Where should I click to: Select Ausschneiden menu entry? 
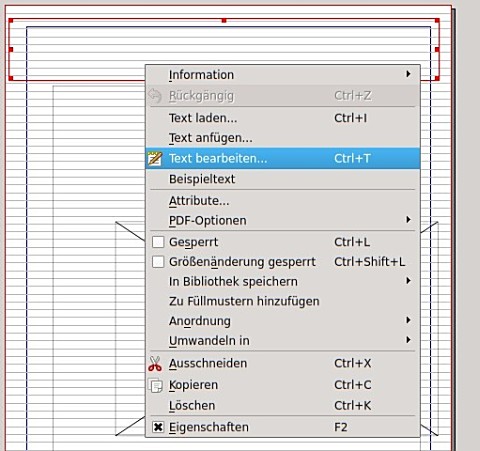pyautogui.click(x=283, y=363)
